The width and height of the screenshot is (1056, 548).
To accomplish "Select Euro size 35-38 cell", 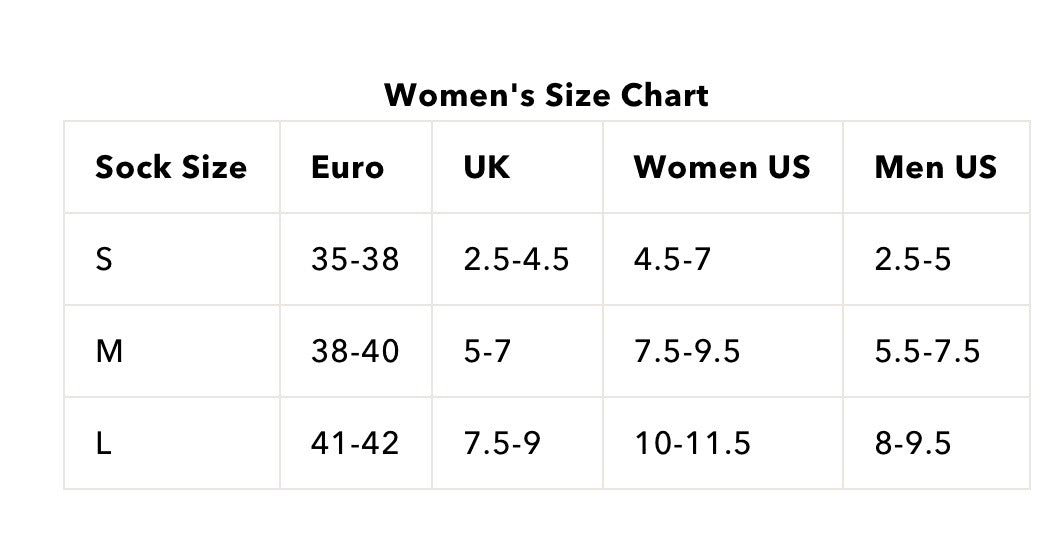I will point(354,260).
